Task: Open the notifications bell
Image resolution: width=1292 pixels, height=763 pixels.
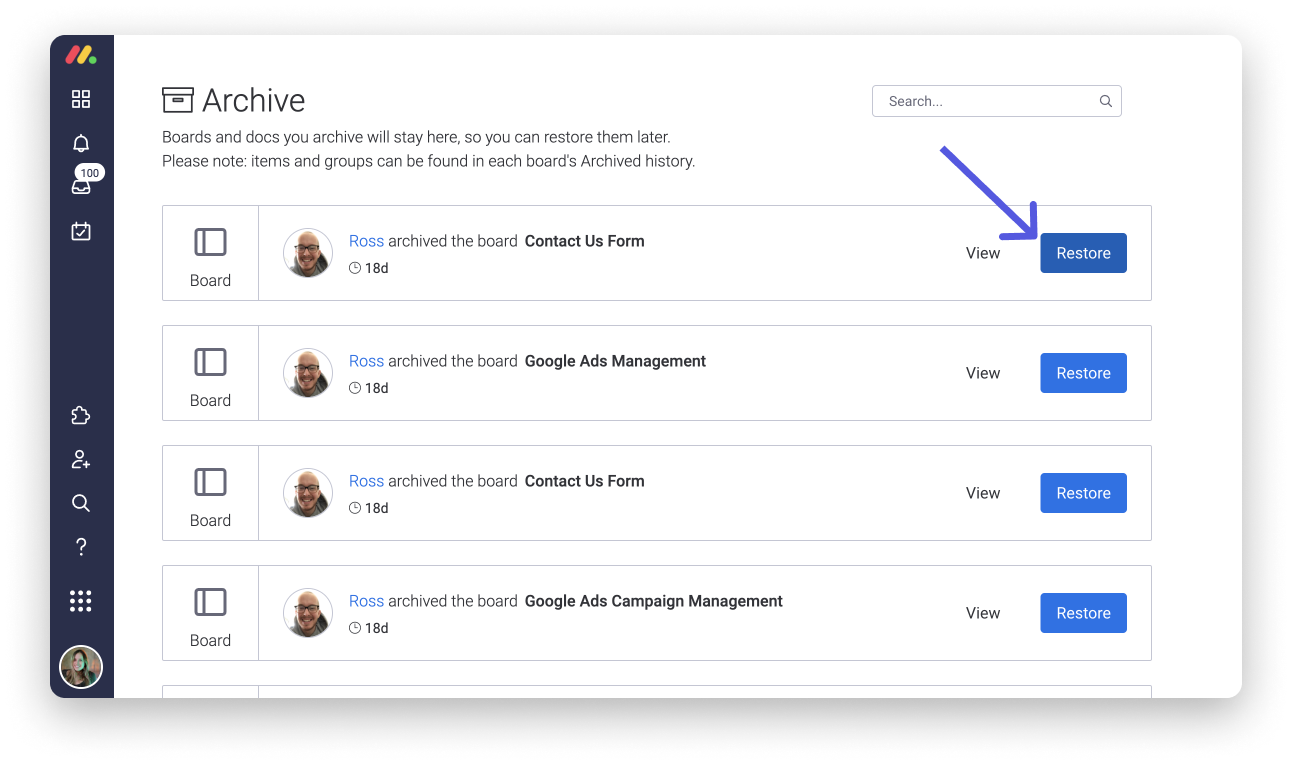Action: pyautogui.click(x=81, y=143)
